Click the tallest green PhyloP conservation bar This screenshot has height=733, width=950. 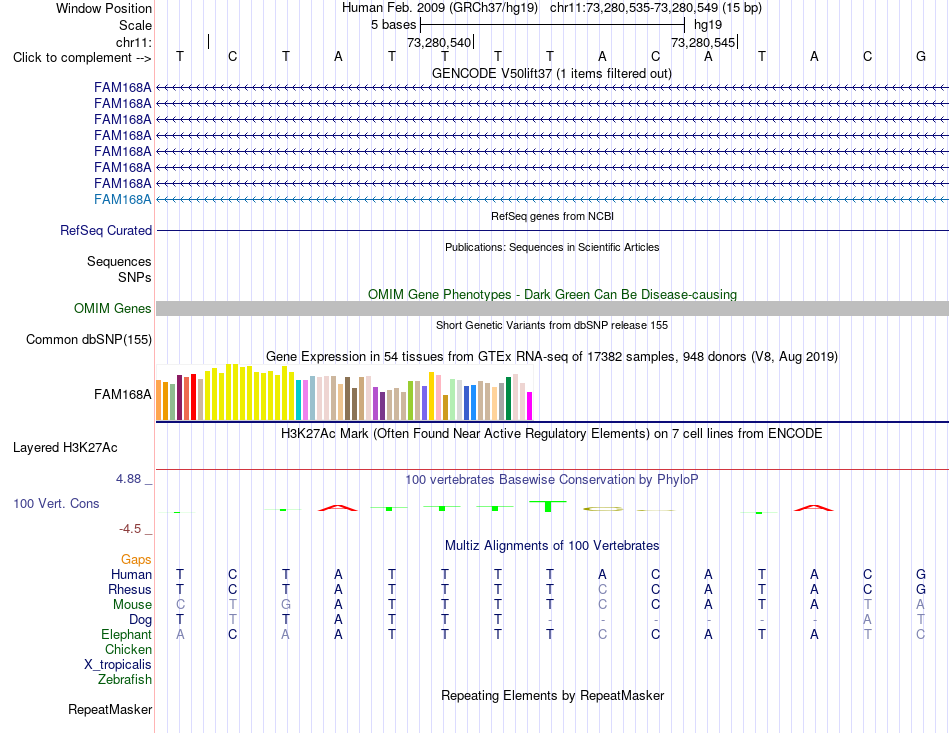(x=548, y=506)
